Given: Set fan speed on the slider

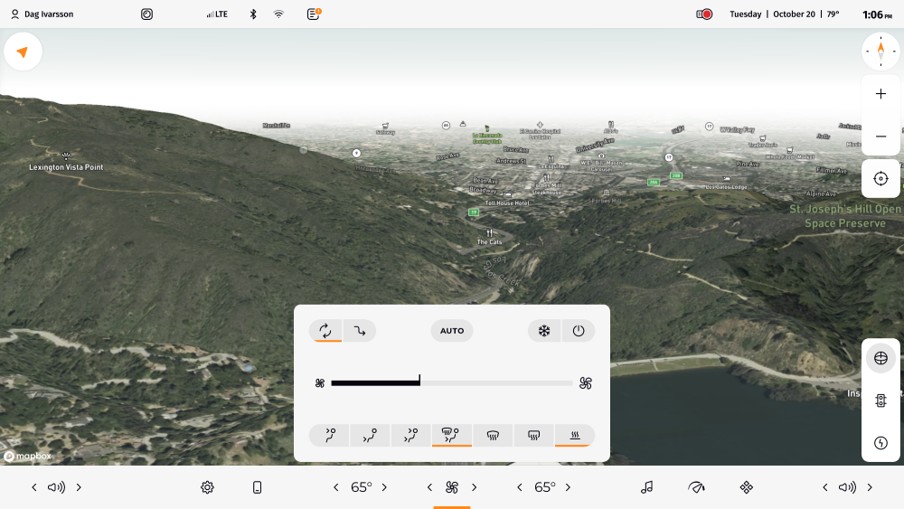Looking at the screenshot, I should (x=452, y=383).
